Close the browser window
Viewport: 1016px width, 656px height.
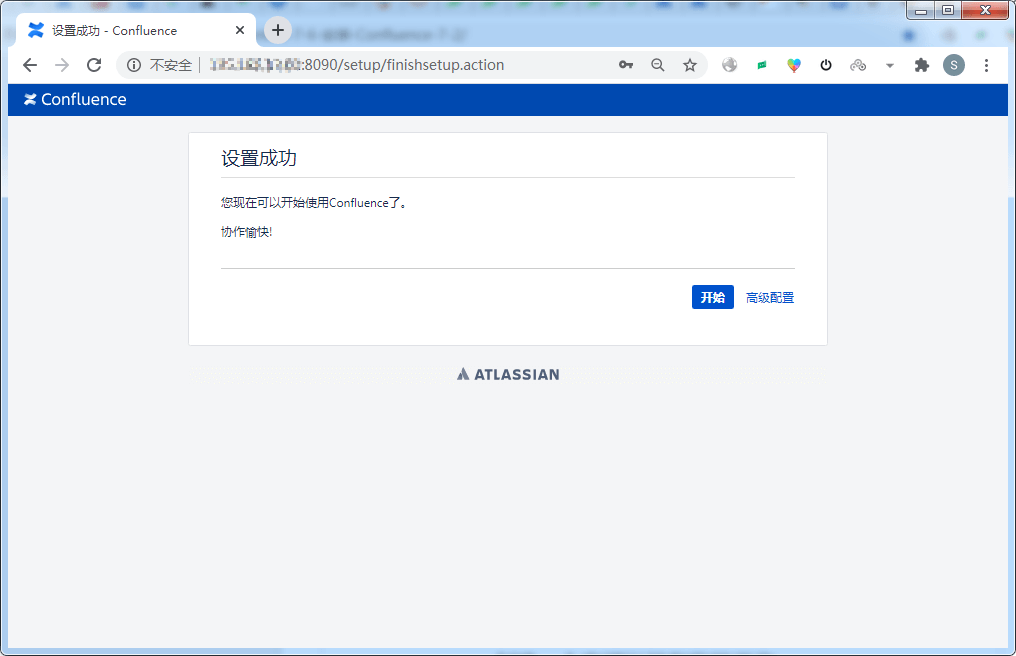click(x=985, y=10)
